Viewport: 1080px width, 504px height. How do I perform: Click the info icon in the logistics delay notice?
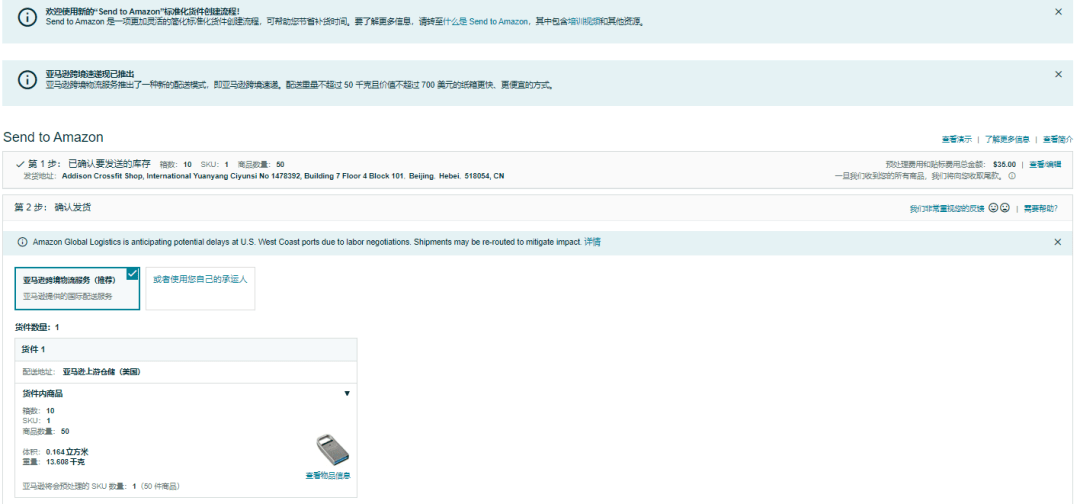tap(23, 242)
